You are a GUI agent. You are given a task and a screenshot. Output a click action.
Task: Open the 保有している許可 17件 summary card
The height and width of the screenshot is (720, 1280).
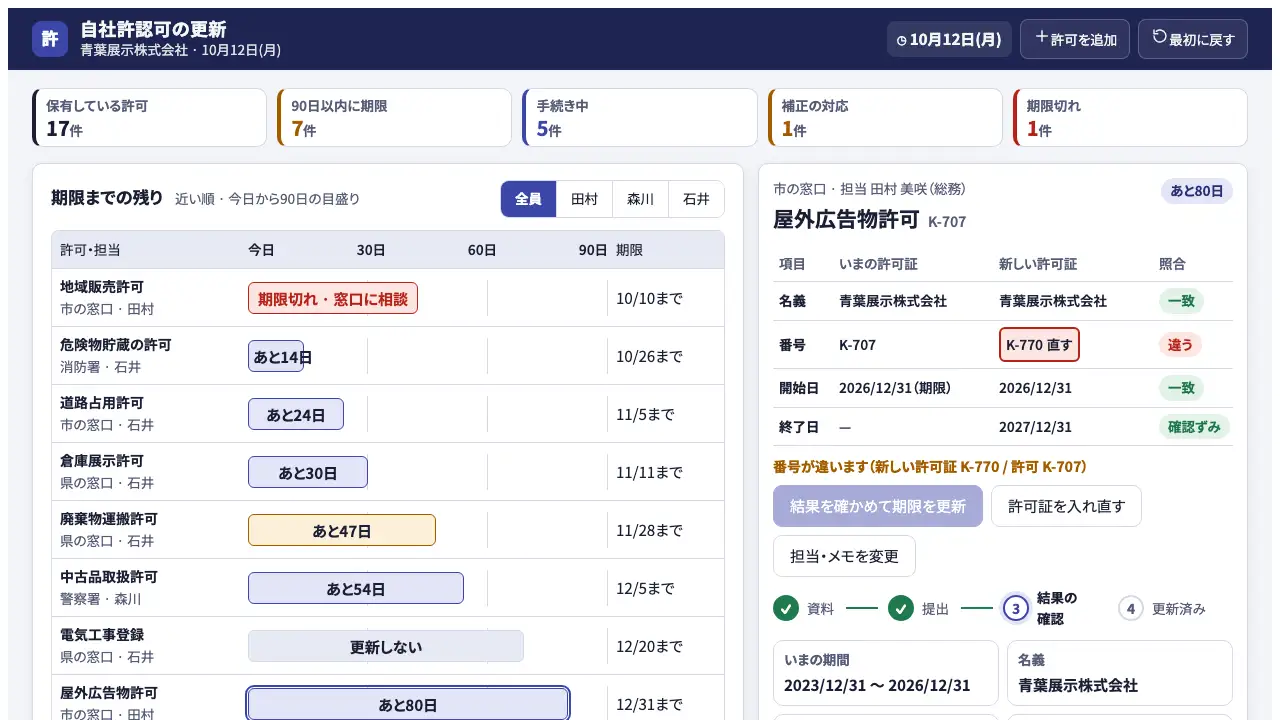(x=150, y=117)
